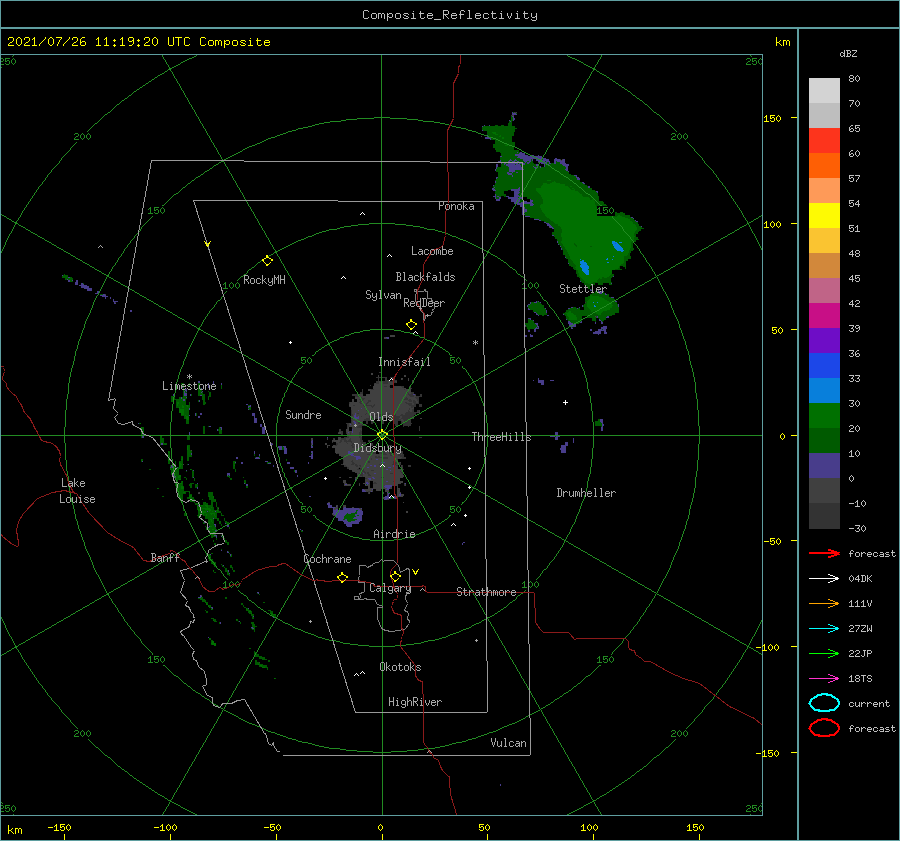This screenshot has height=841, width=900.
Task: Click the Sundre label
Action: click(x=304, y=415)
